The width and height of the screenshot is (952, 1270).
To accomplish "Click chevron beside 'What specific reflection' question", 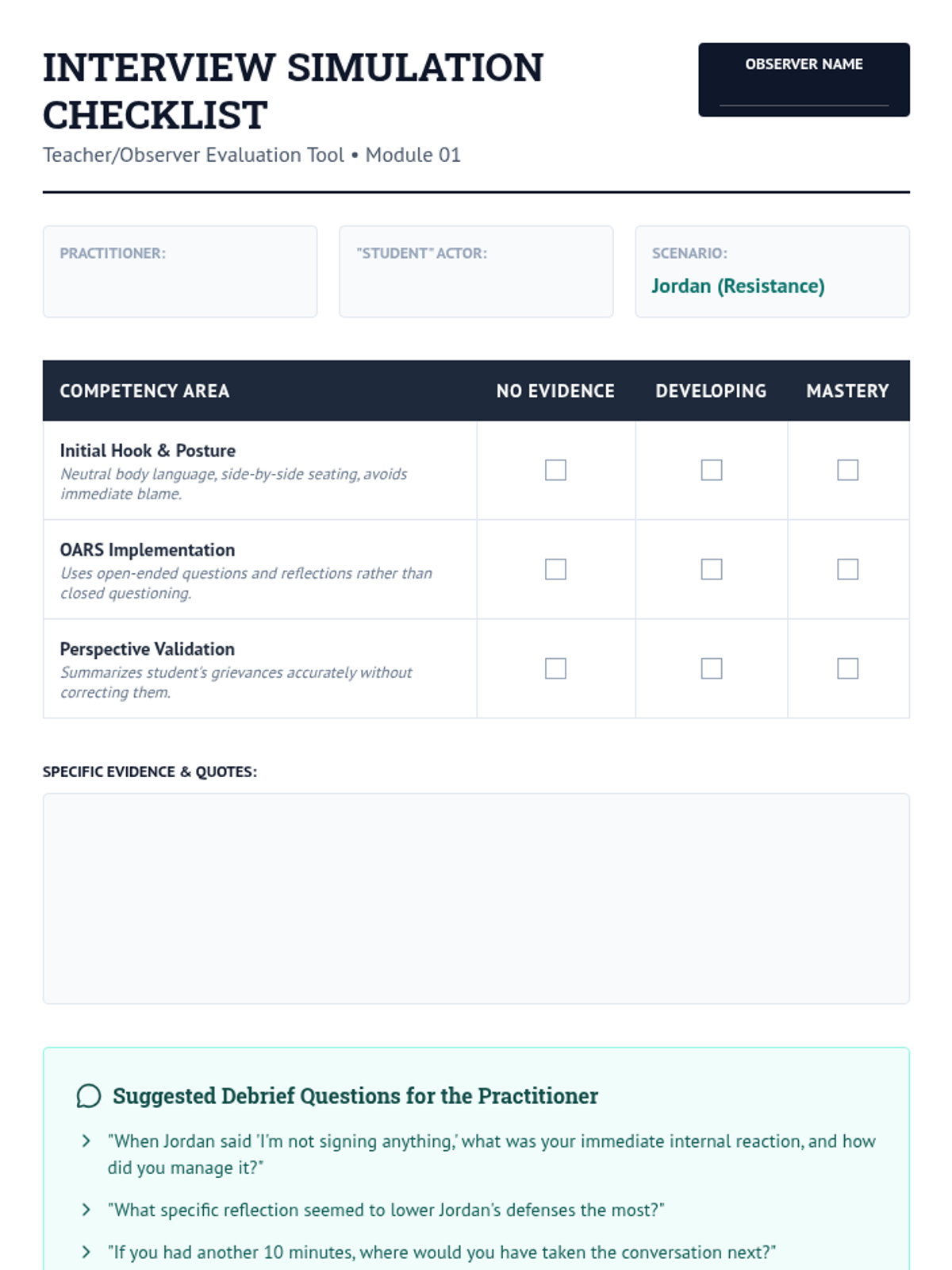I will [86, 1210].
